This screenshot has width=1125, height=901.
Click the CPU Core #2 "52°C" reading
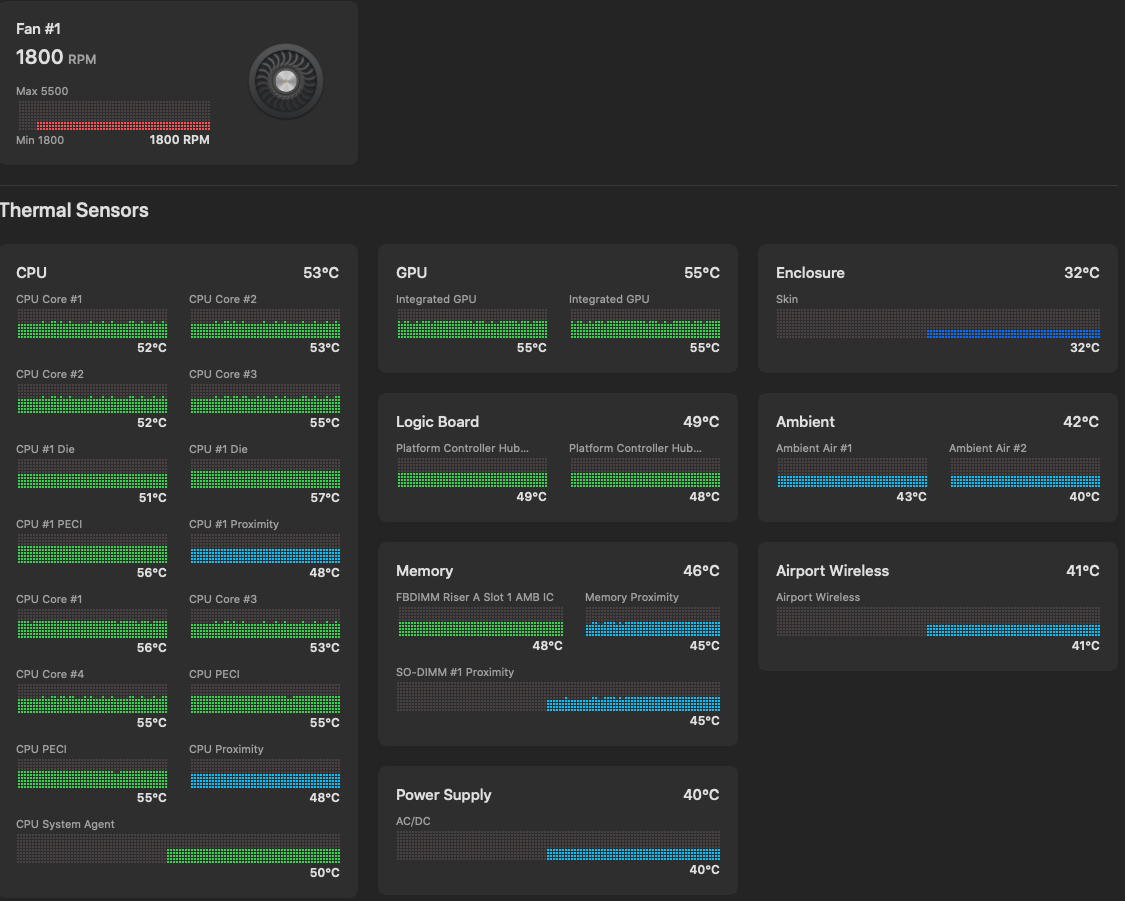(x=151, y=423)
